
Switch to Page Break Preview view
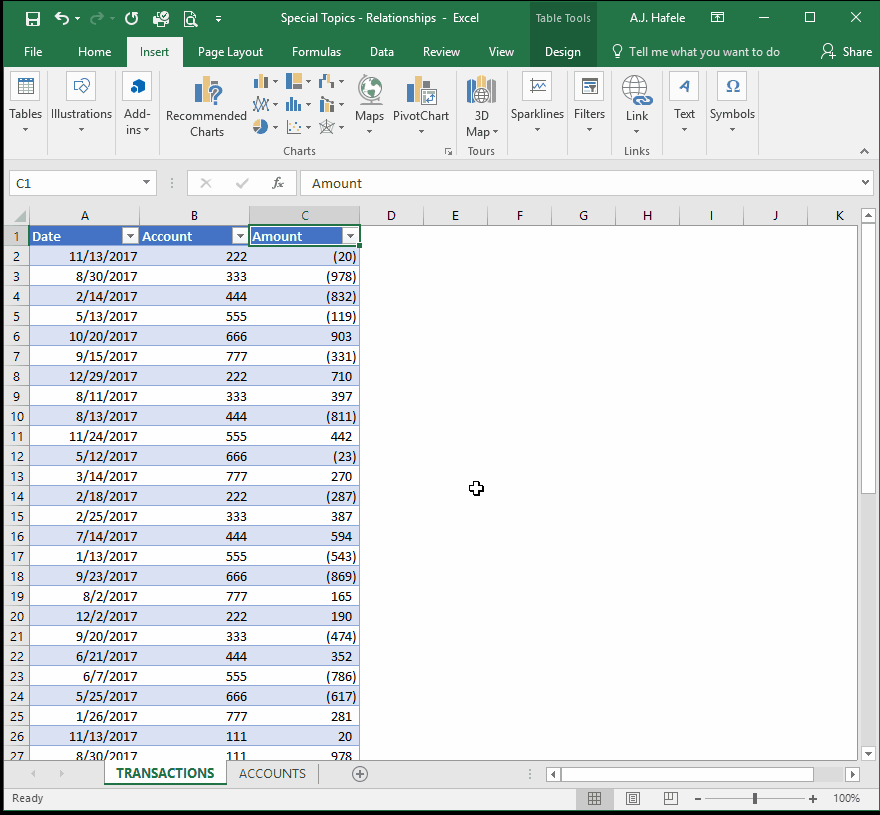671,798
